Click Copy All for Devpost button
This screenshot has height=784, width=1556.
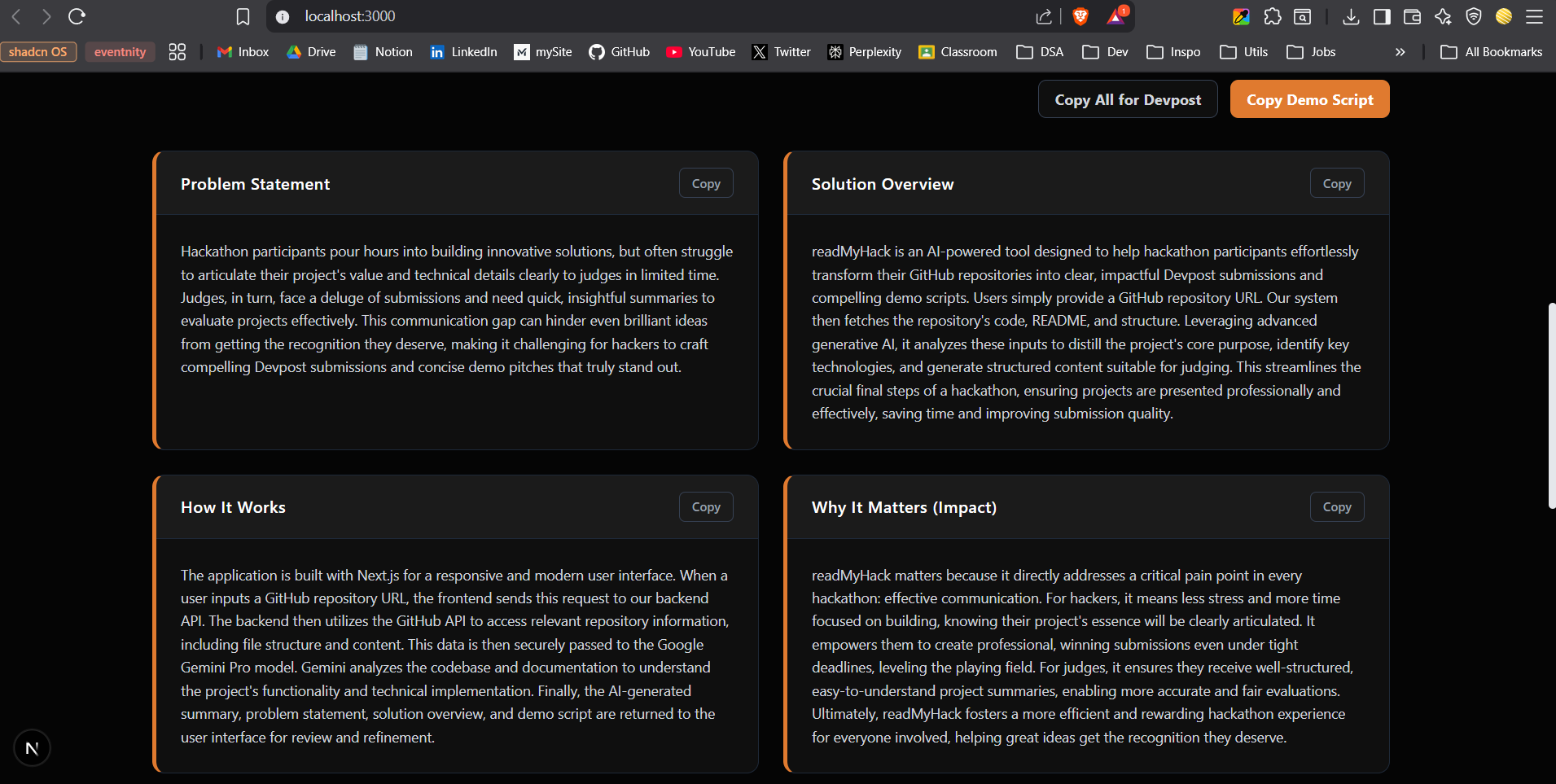coord(1128,99)
